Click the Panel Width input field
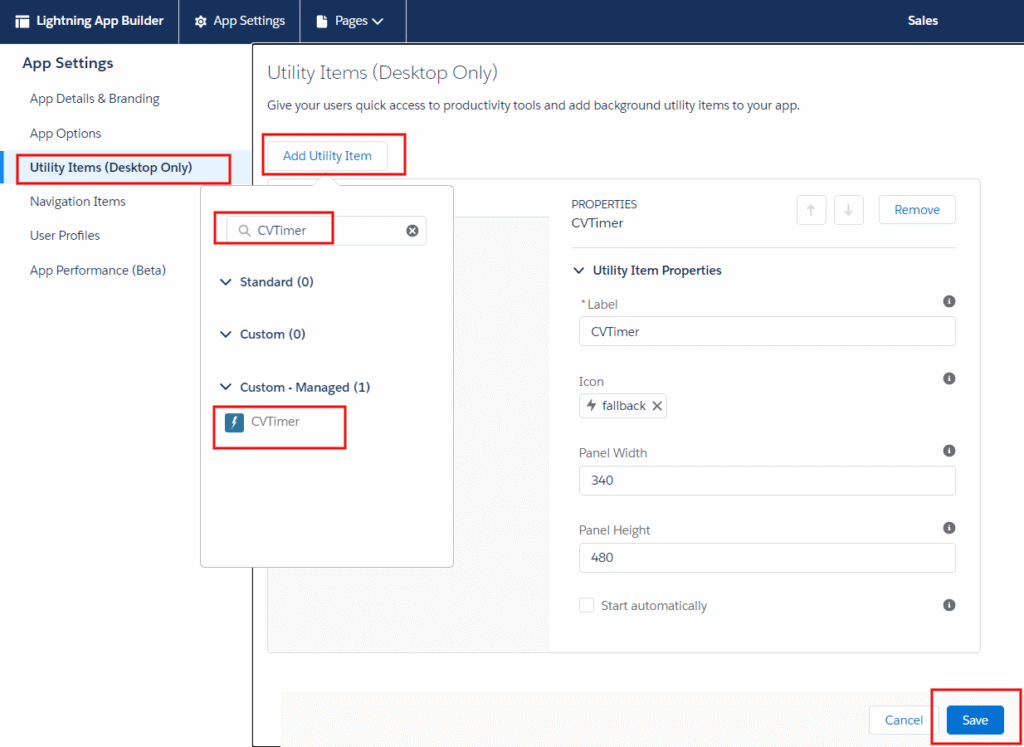1024x747 pixels. (x=766, y=481)
